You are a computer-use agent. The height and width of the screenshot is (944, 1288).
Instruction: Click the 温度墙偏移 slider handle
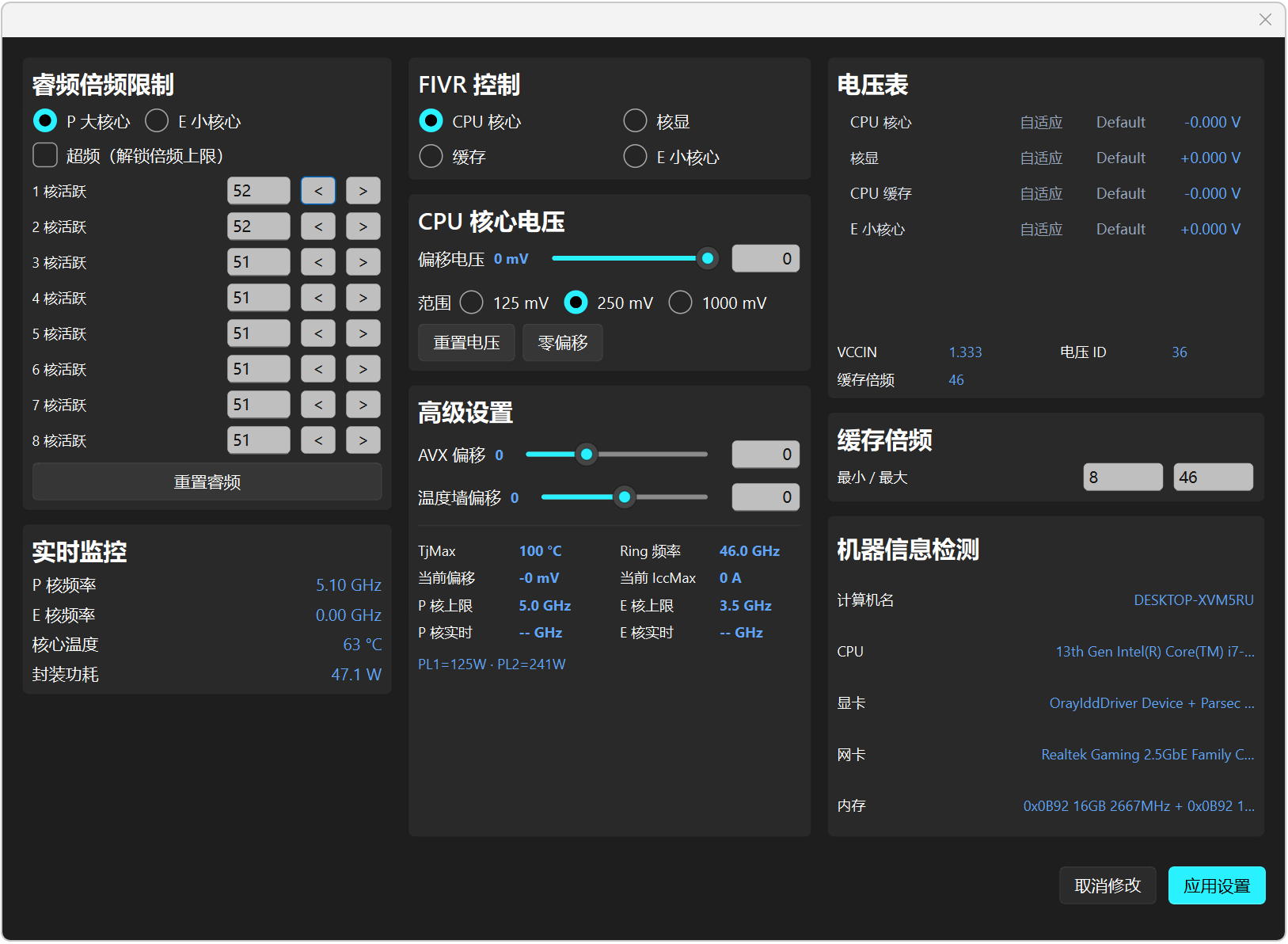point(625,497)
